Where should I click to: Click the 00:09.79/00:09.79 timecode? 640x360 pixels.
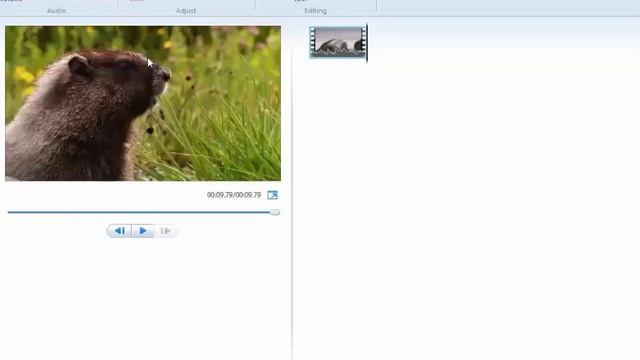coord(233,195)
